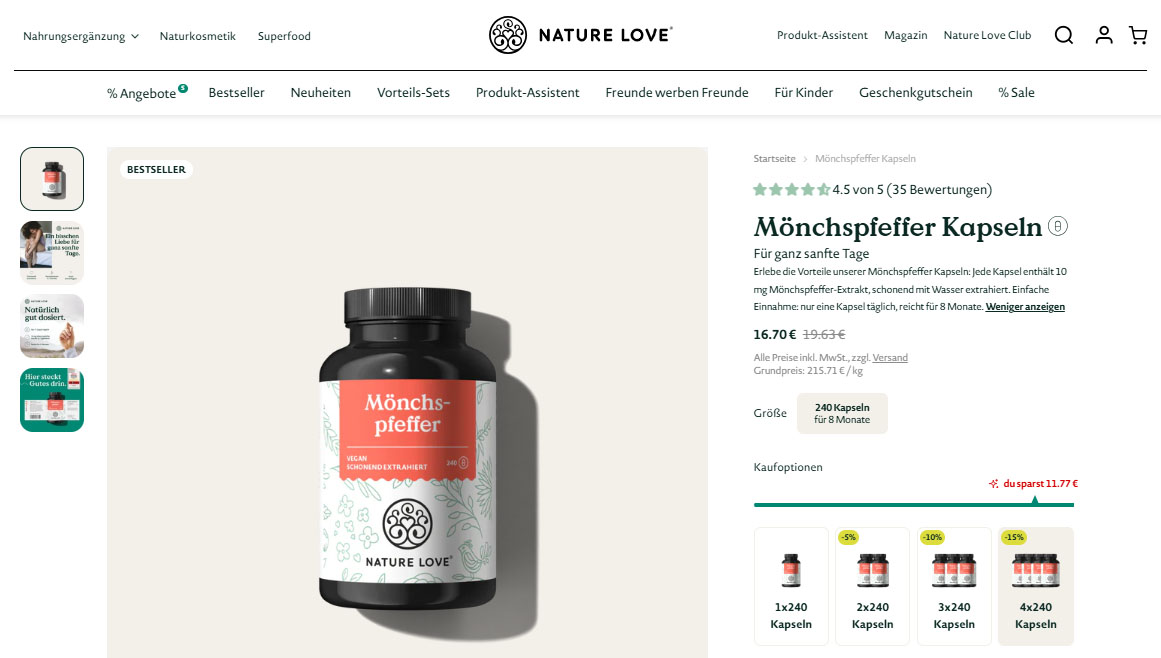Expand the Nahrungsergänzung dropdown menu
This screenshot has height=658, width=1161.
pos(81,36)
